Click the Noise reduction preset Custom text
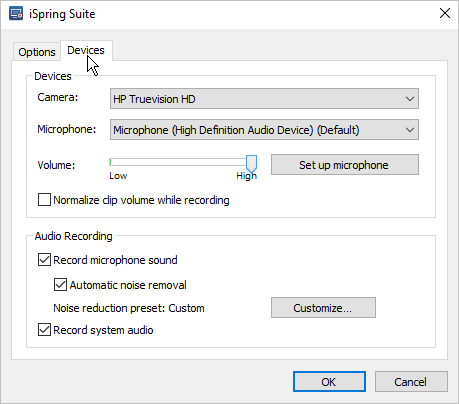The image size is (459, 404). tap(129, 308)
